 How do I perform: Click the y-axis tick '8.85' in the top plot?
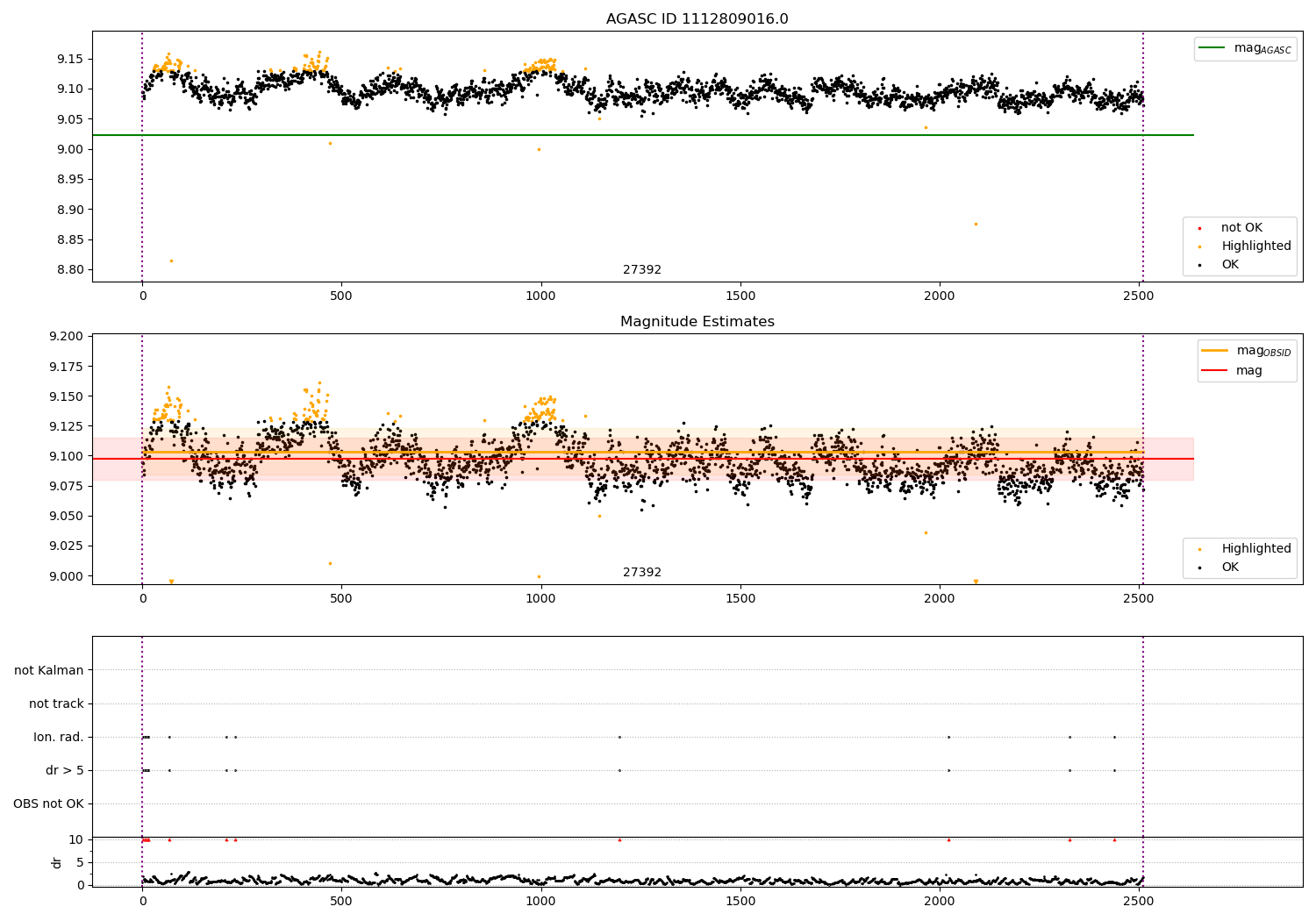click(69, 240)
